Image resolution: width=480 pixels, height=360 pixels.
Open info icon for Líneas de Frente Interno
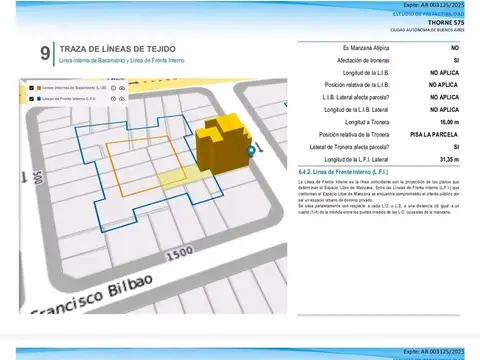click(113, 99)
